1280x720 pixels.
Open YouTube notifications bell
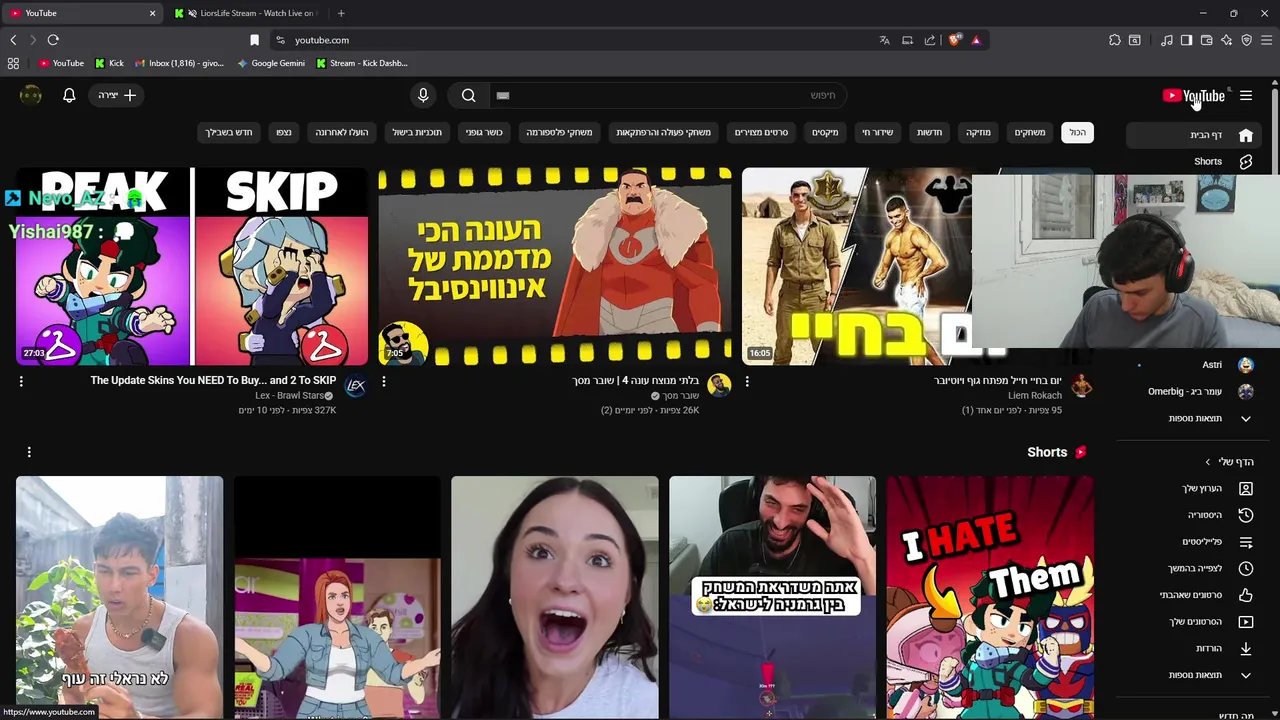pos(69,95)
